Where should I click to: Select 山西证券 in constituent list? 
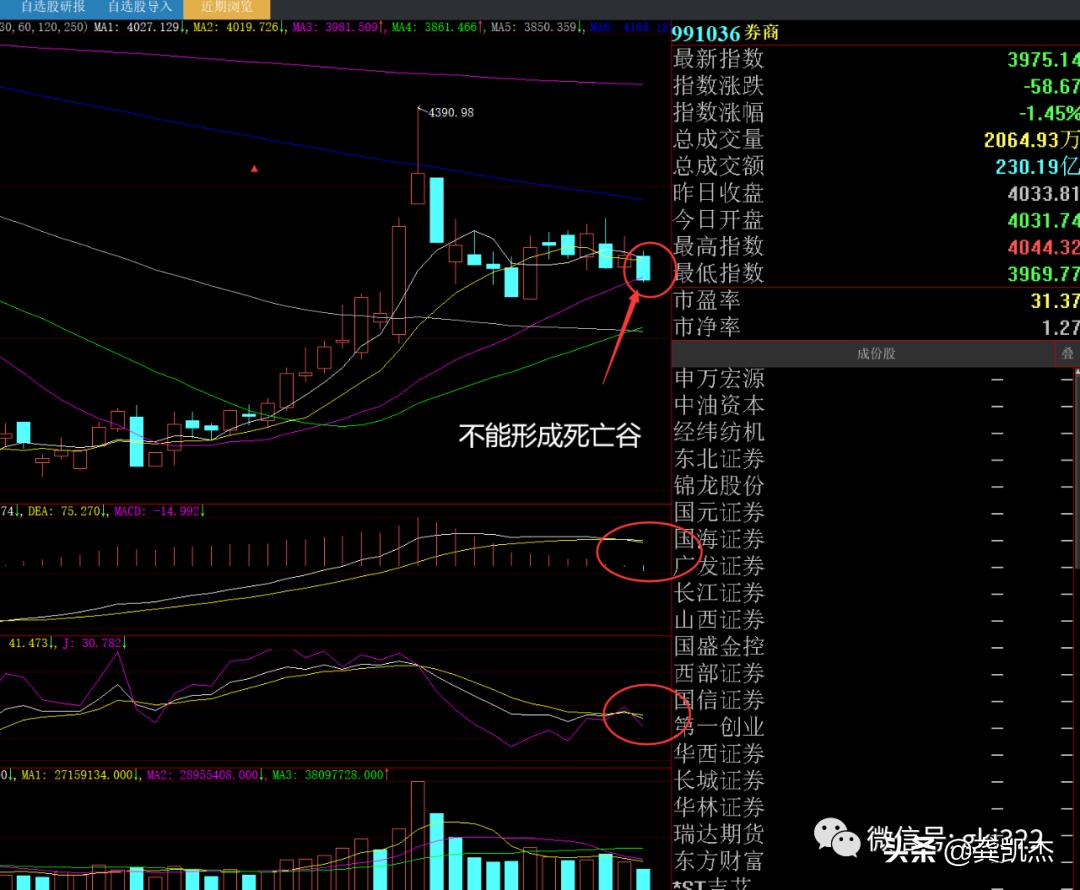[719, 620]
